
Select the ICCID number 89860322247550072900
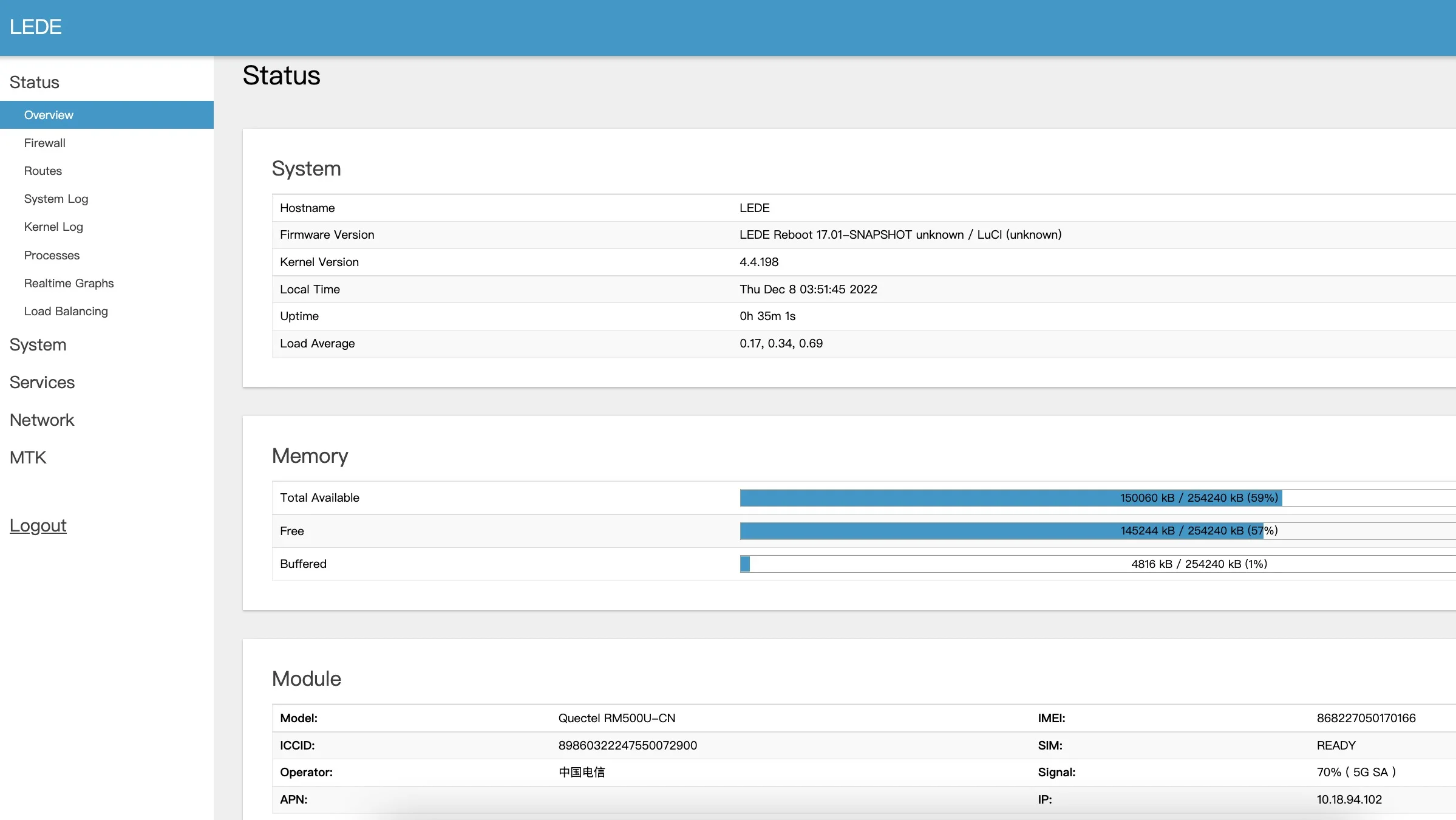pyautogui.click(x=628, y=745)
